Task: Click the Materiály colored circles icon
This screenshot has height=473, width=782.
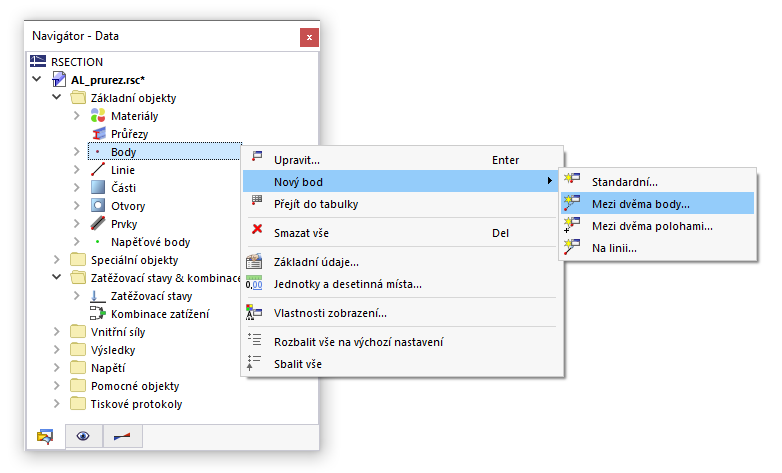Action: [98, 115]
